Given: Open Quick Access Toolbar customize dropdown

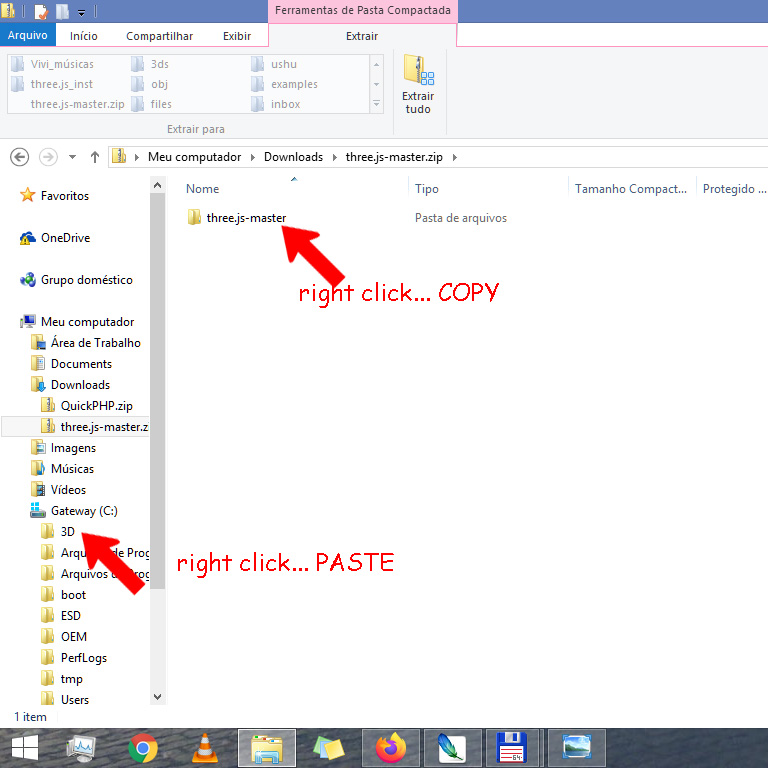Looking at the screenshot, I should coord(81,13).
